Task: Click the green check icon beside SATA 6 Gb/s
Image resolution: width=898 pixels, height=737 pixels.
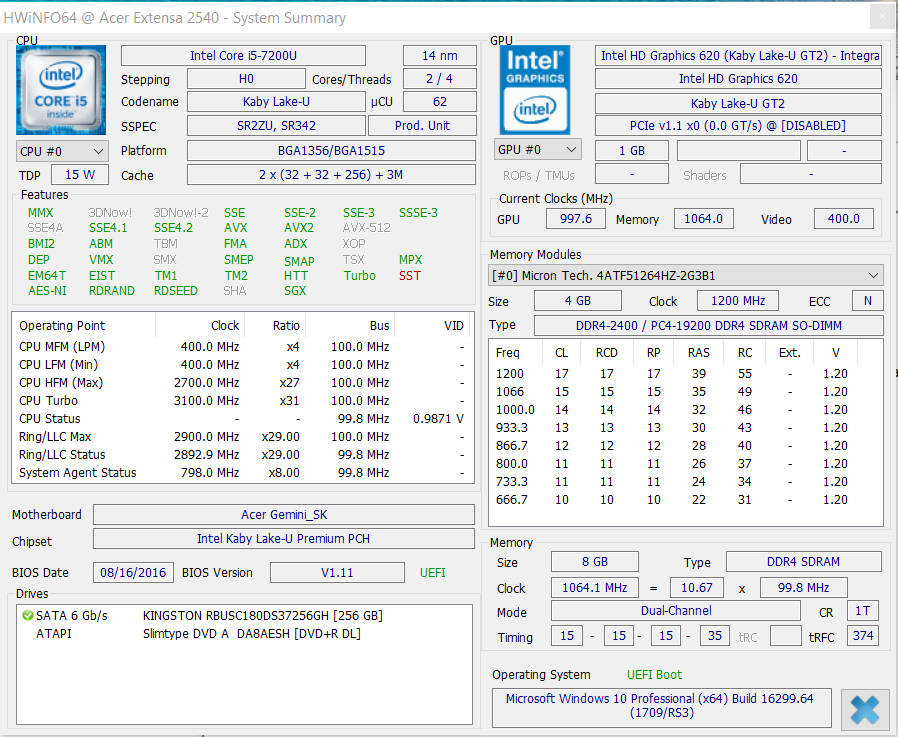Action: [x=27, y=616]
